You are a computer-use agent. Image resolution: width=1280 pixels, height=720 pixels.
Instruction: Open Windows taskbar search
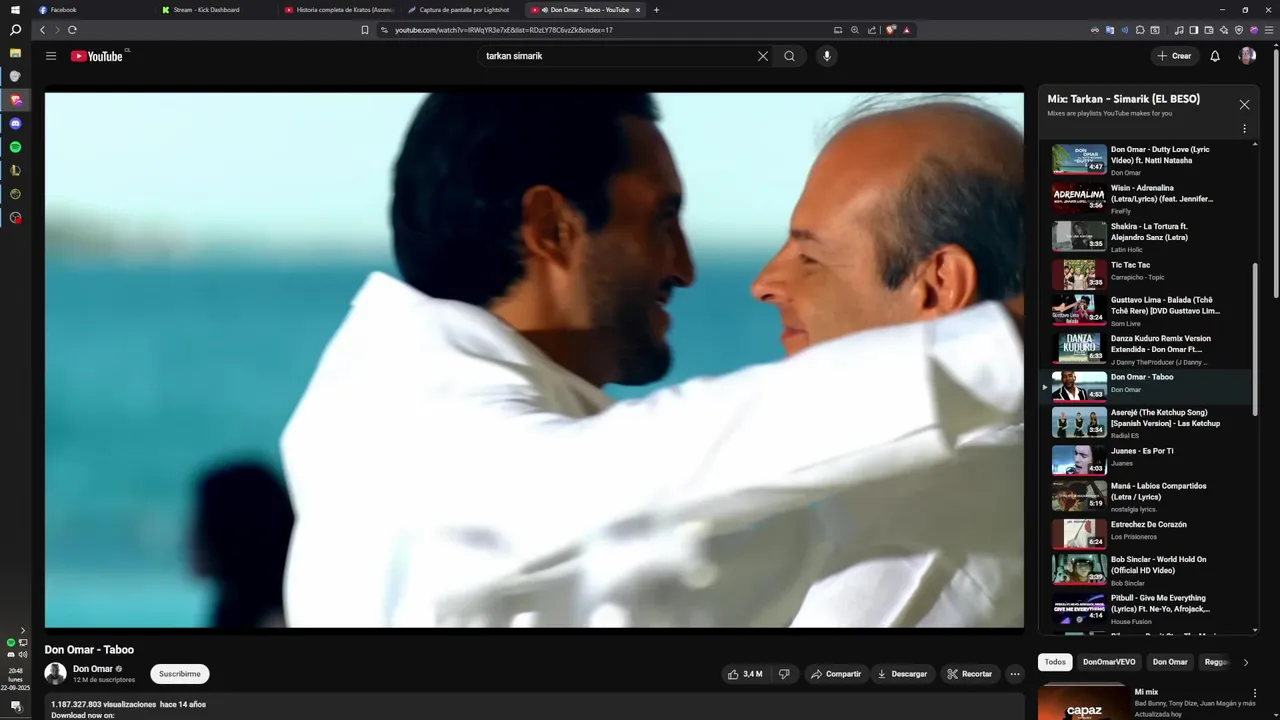click(15, 30)
